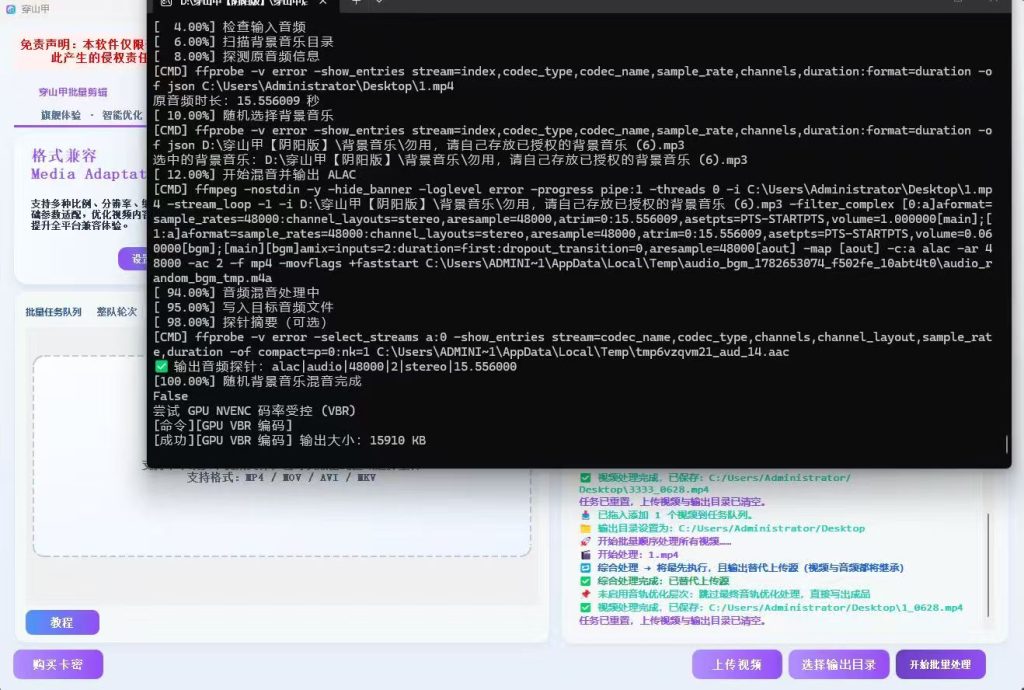Click 选择输出目录 to choose output folder
Screen dimensions: 1024x690
point(839,665)
